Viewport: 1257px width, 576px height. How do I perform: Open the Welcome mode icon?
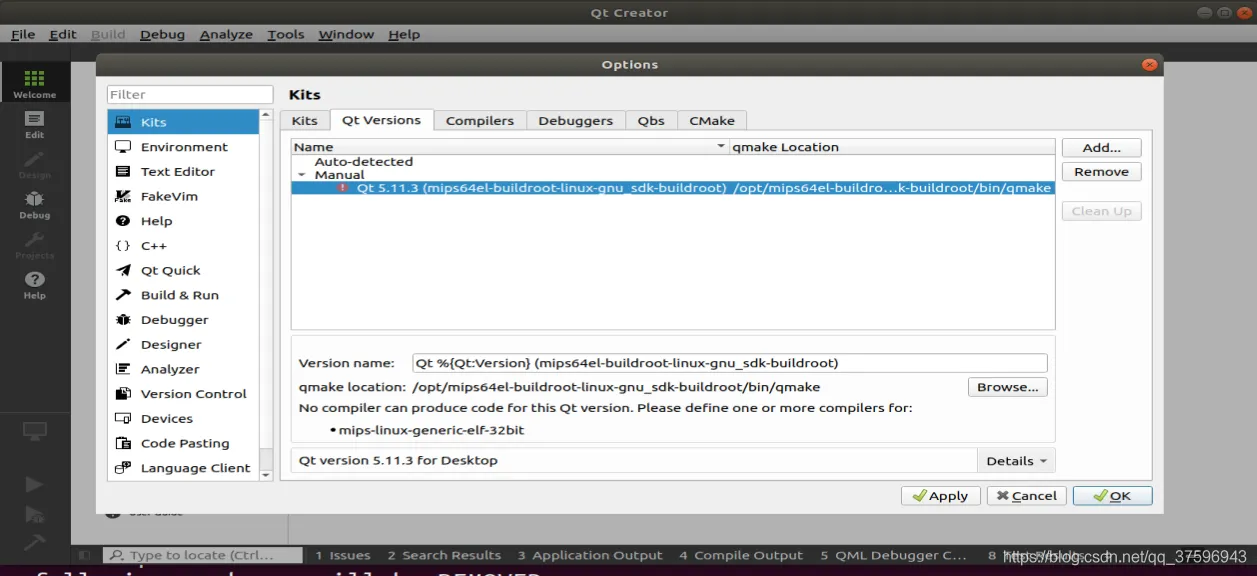[x=35, y=84]
